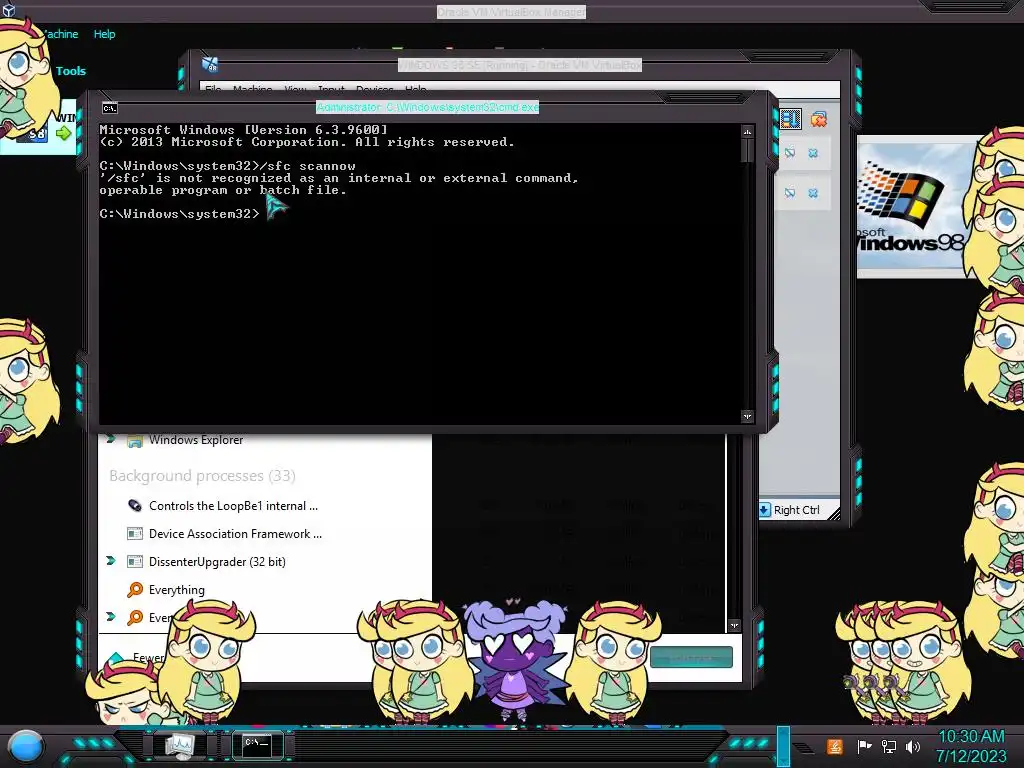Dismiss the lower notification with its blue X
1024x768 pixels.
813,193
